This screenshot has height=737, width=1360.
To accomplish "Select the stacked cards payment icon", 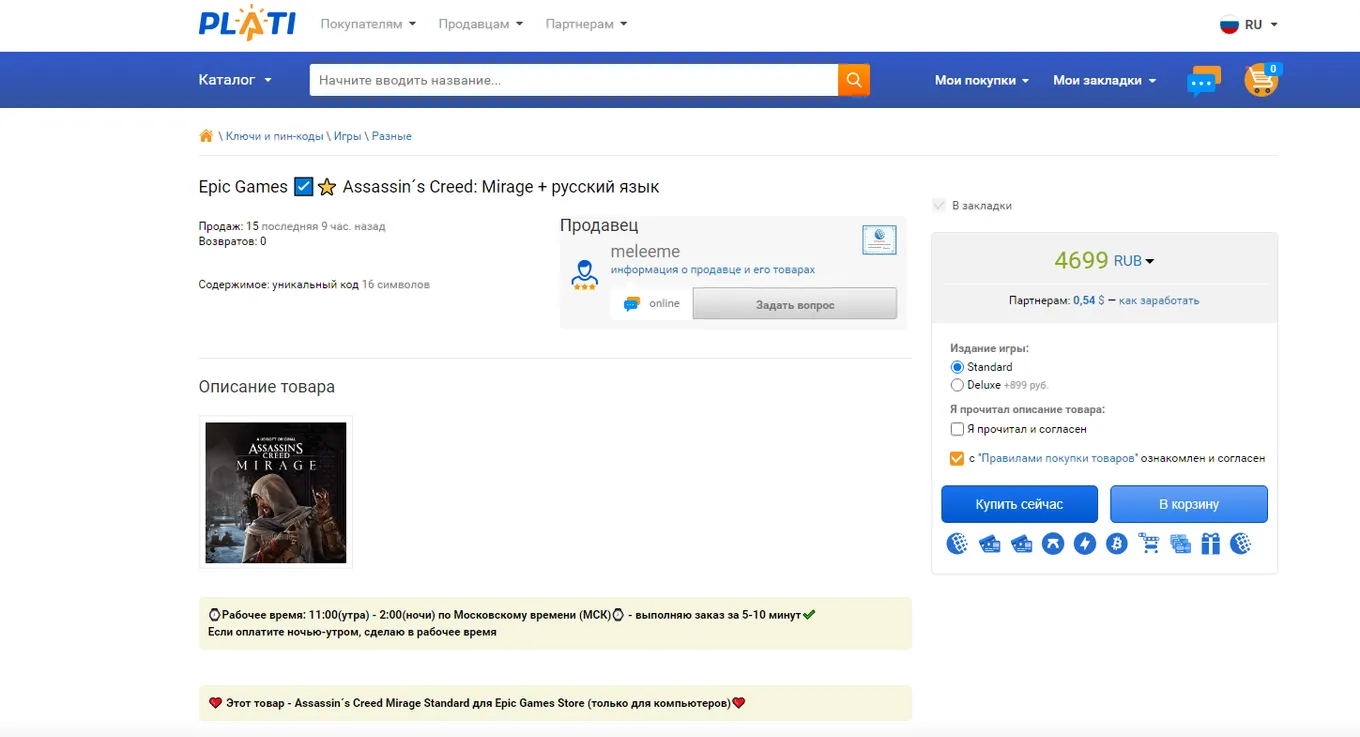I will [x=1180, y=544].
